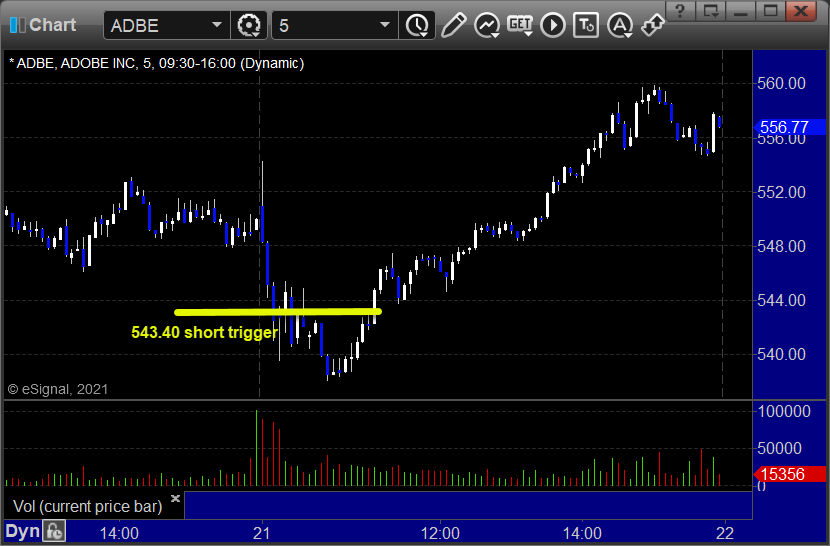This screenshot has width=830, height=546.
Task: Click the 552.00 price axis label
Action: click(781, 192)
